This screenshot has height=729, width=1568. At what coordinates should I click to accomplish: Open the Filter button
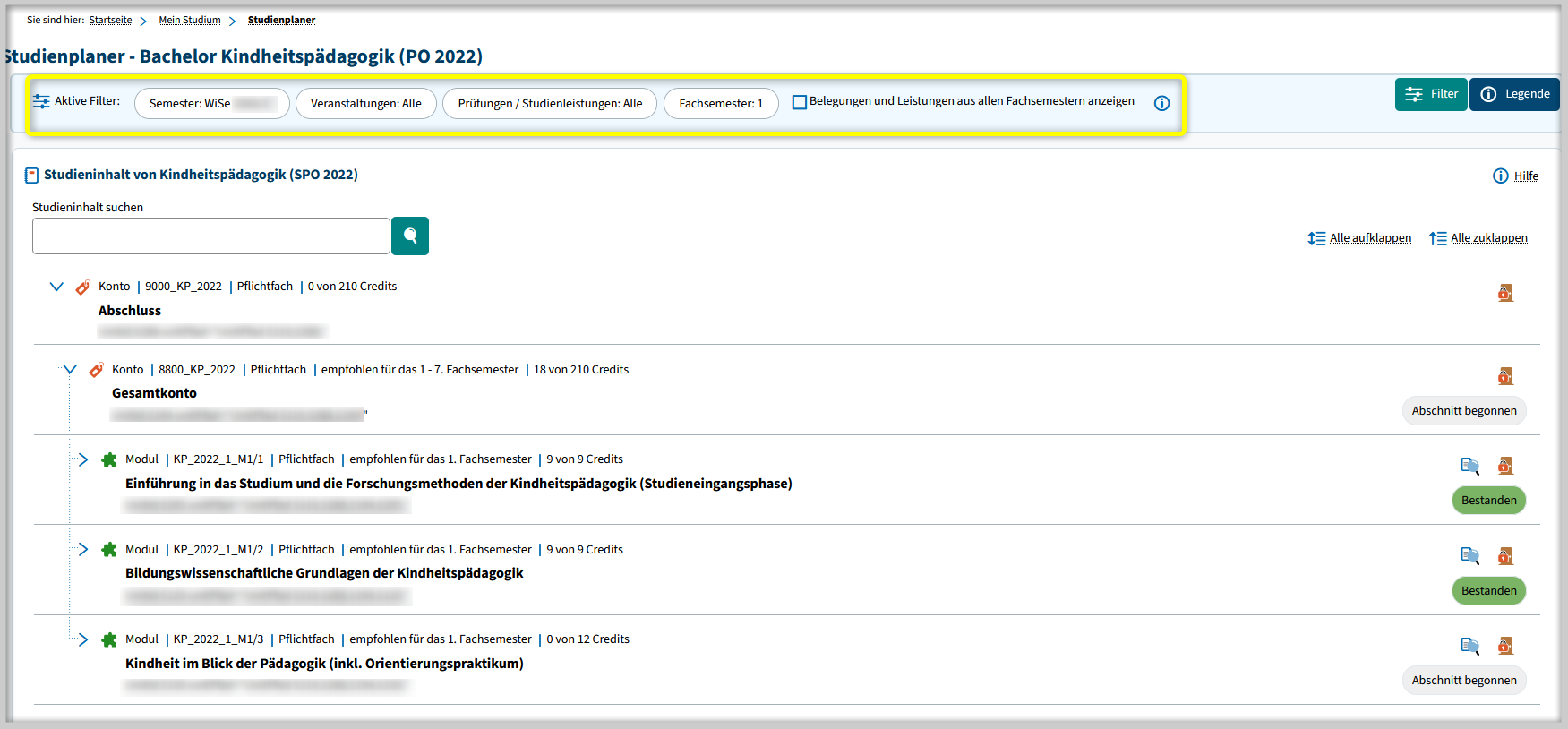point(1431,94)
